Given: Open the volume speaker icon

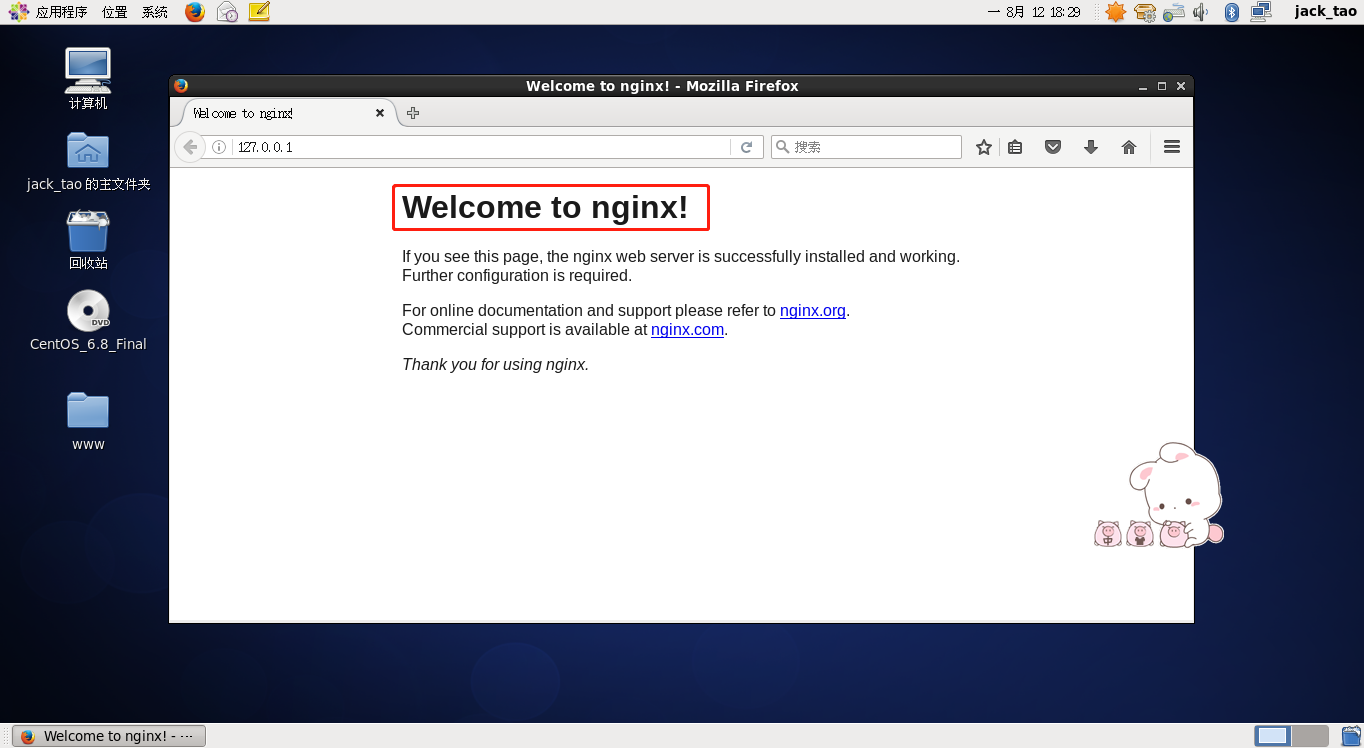Looking at the screenshot, I should pos(1201,12).
